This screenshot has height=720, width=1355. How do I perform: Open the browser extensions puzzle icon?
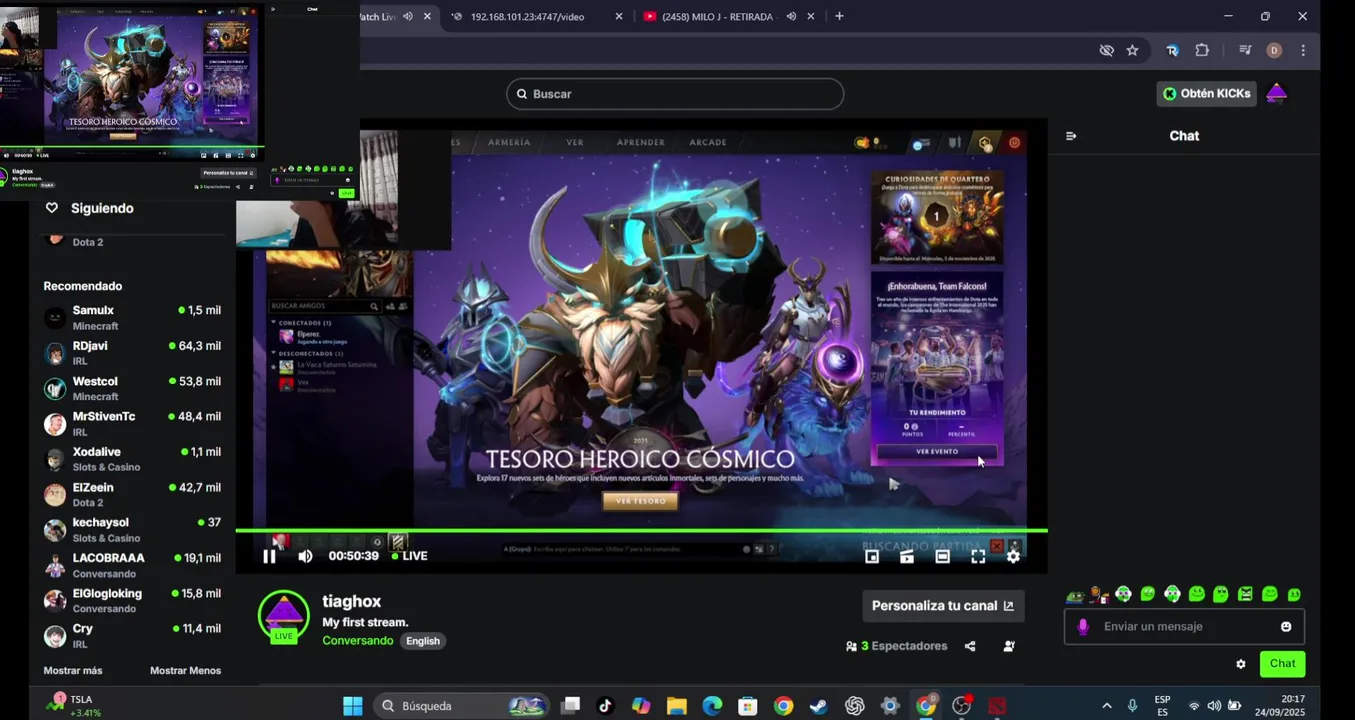coord(1202,50)
